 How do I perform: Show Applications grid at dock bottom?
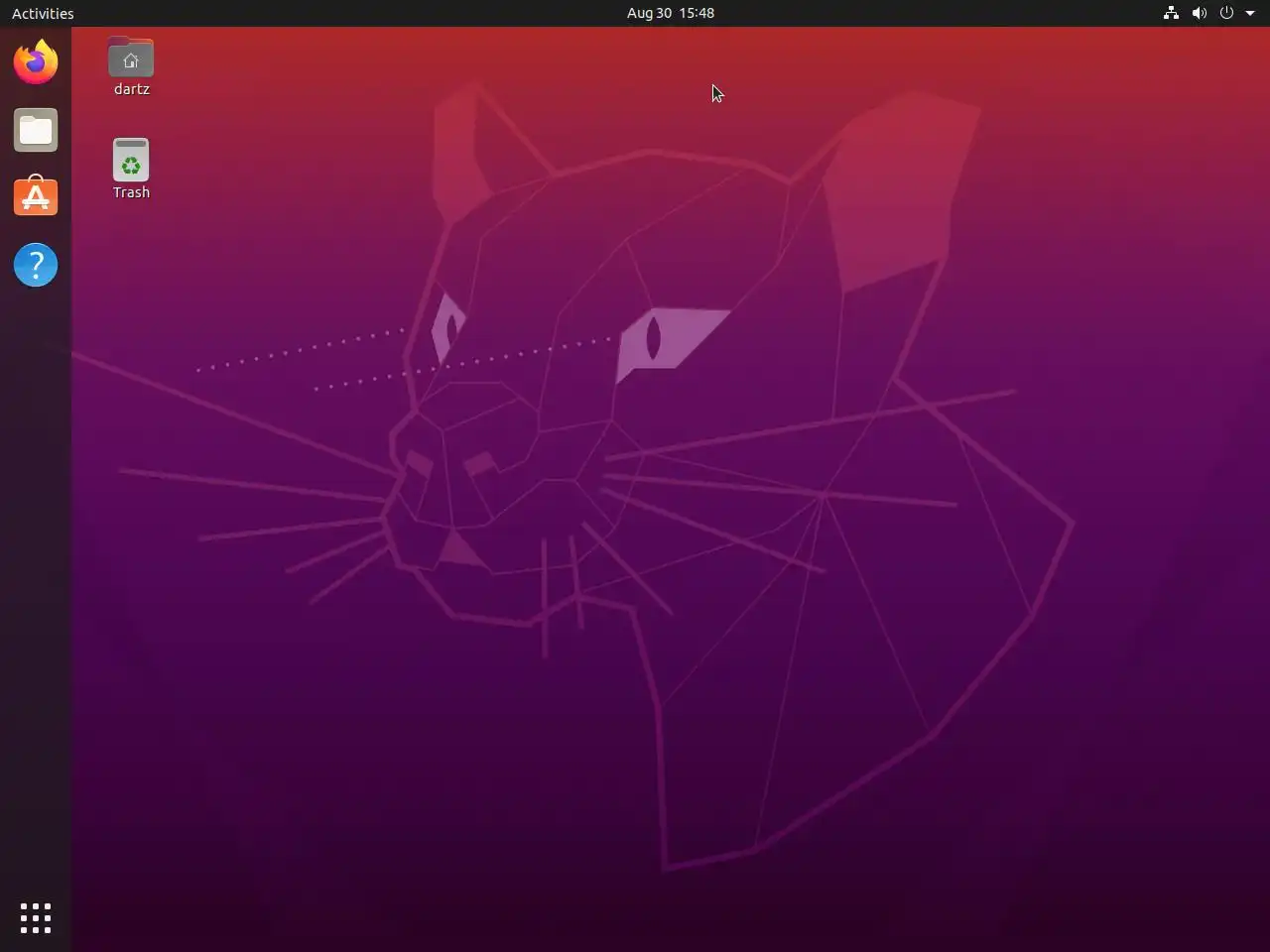pyautogui.click(x=36, y=917)
